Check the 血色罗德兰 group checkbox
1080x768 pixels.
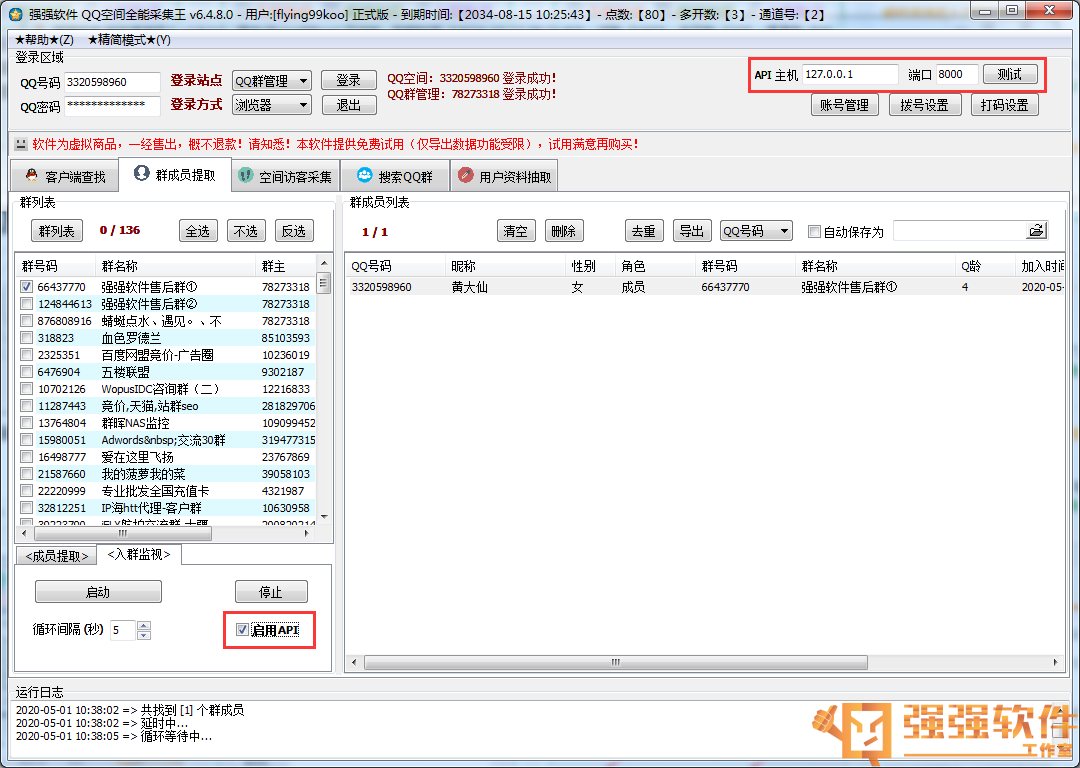click(26, 338)
